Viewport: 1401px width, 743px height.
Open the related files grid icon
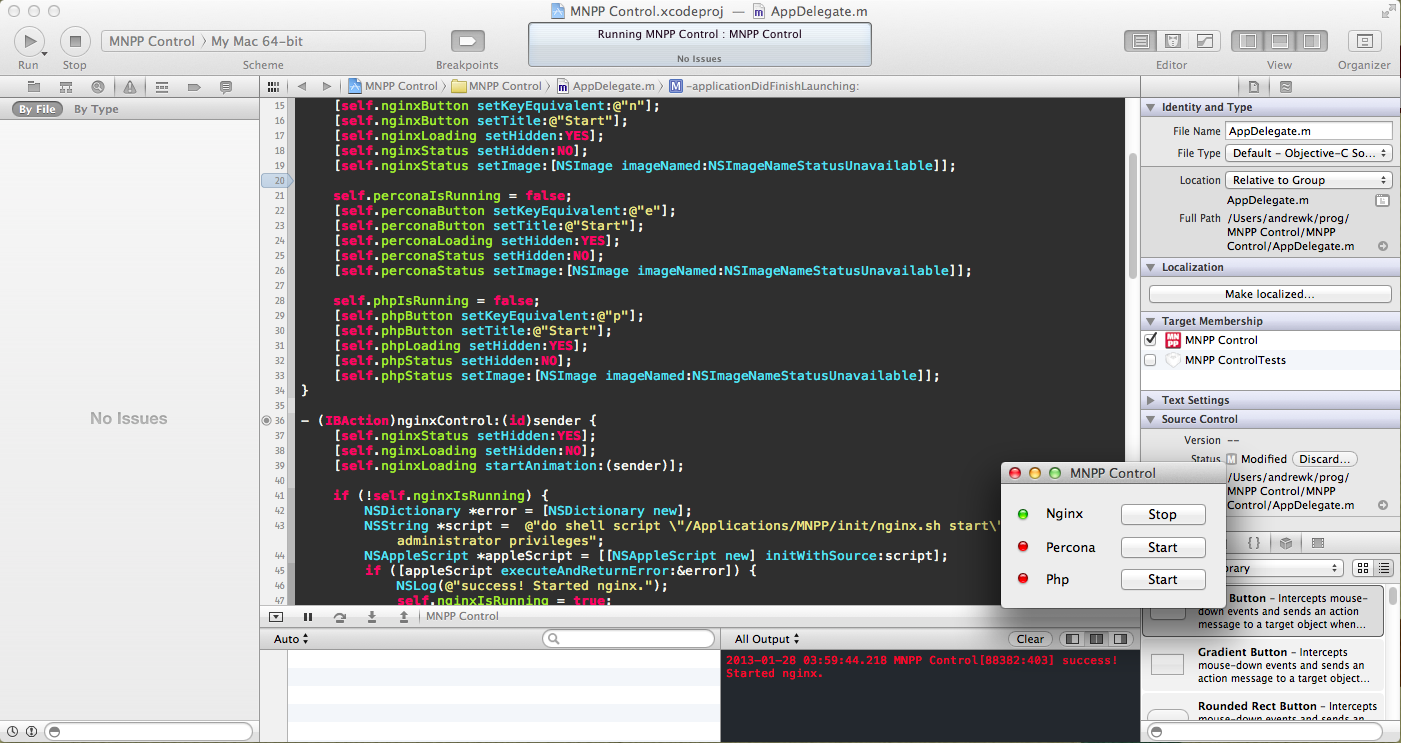click(x=274, y=86)
